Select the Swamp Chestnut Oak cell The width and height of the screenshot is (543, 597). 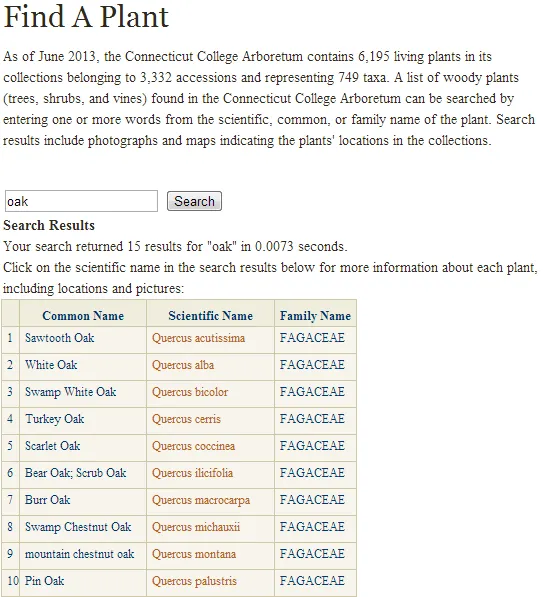(x=83, y=527)
